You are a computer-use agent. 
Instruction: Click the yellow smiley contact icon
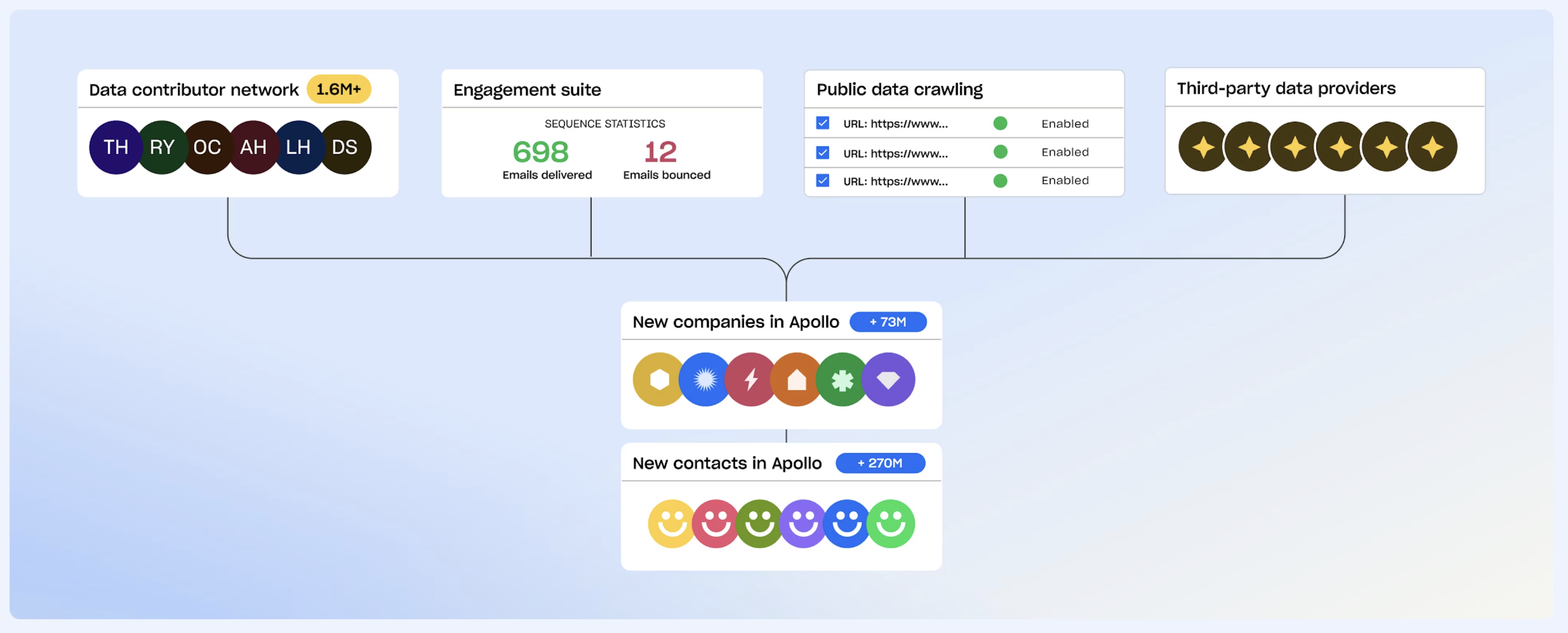(x=672, y=523)
